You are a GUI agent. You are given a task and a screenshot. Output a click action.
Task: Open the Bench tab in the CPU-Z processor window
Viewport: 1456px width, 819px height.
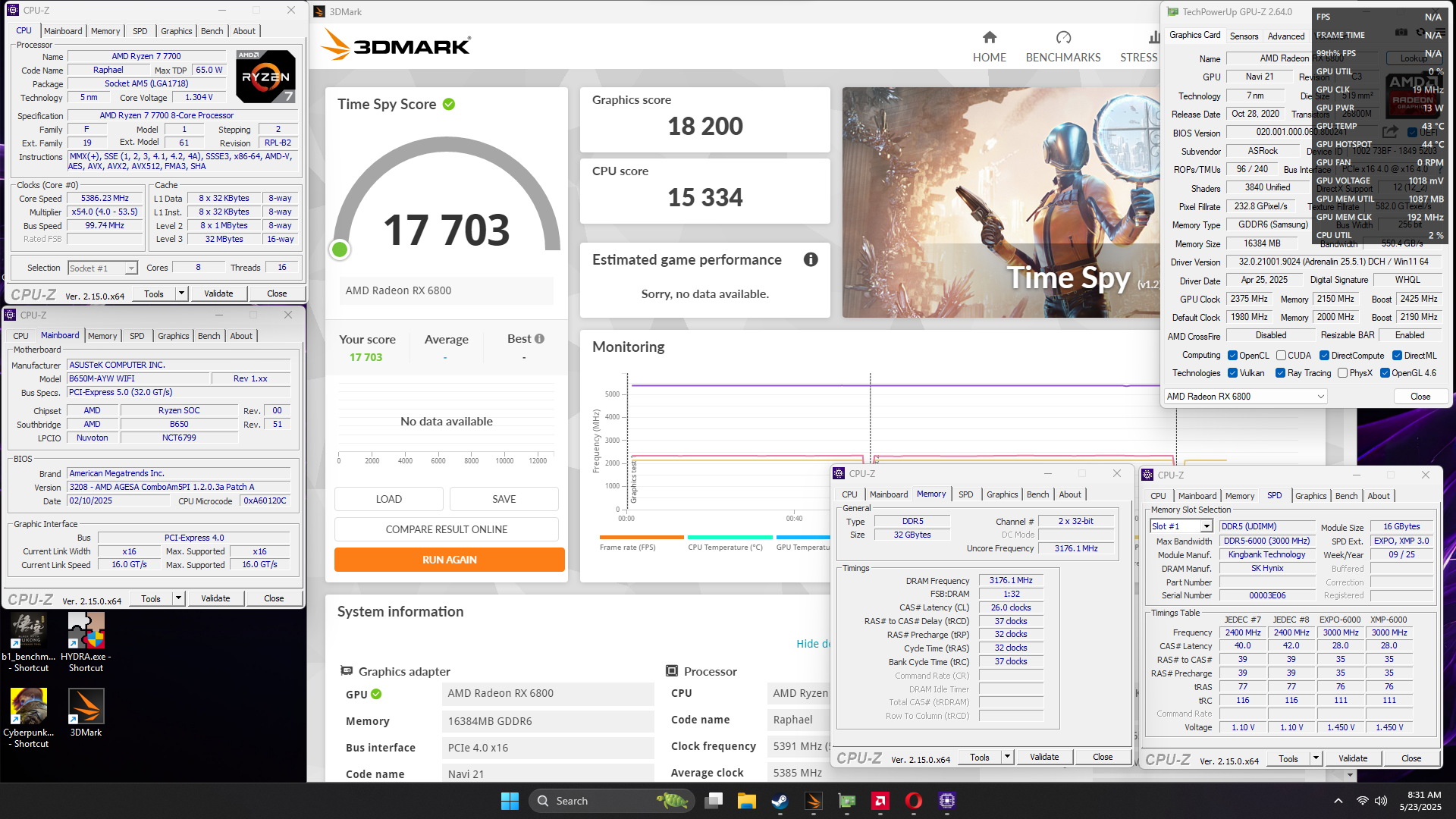coord(212,31)
